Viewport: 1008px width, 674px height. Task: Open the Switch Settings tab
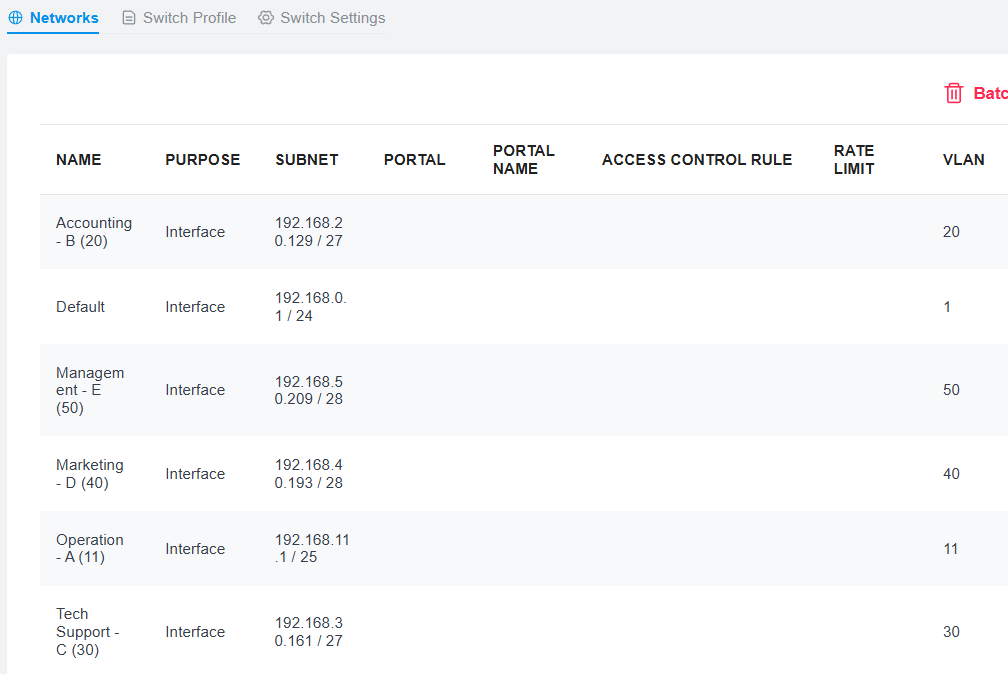coord(322,18)
